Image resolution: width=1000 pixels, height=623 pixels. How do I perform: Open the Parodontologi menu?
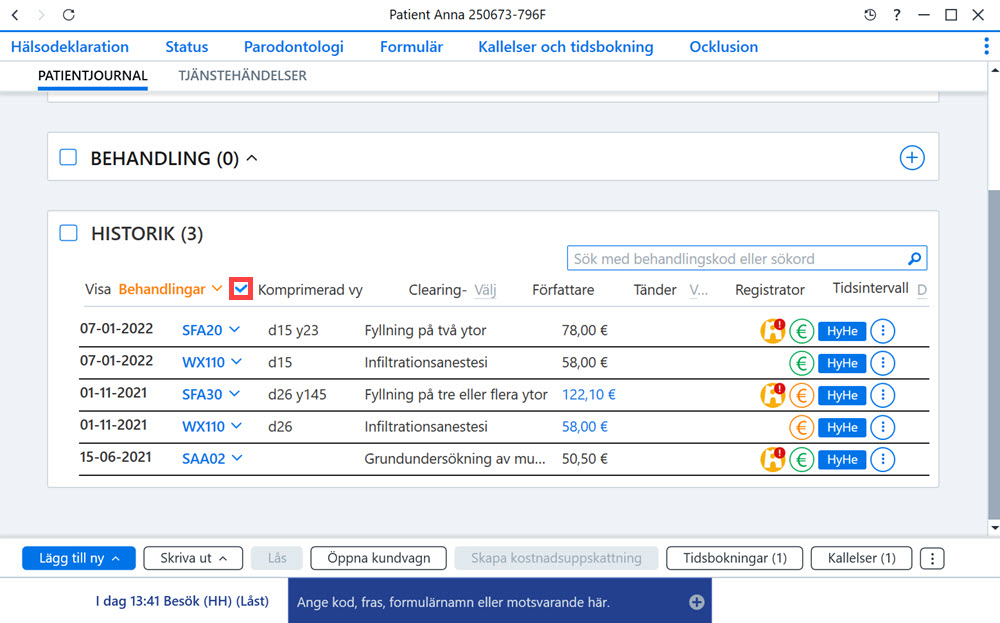(x=293, y=47)
